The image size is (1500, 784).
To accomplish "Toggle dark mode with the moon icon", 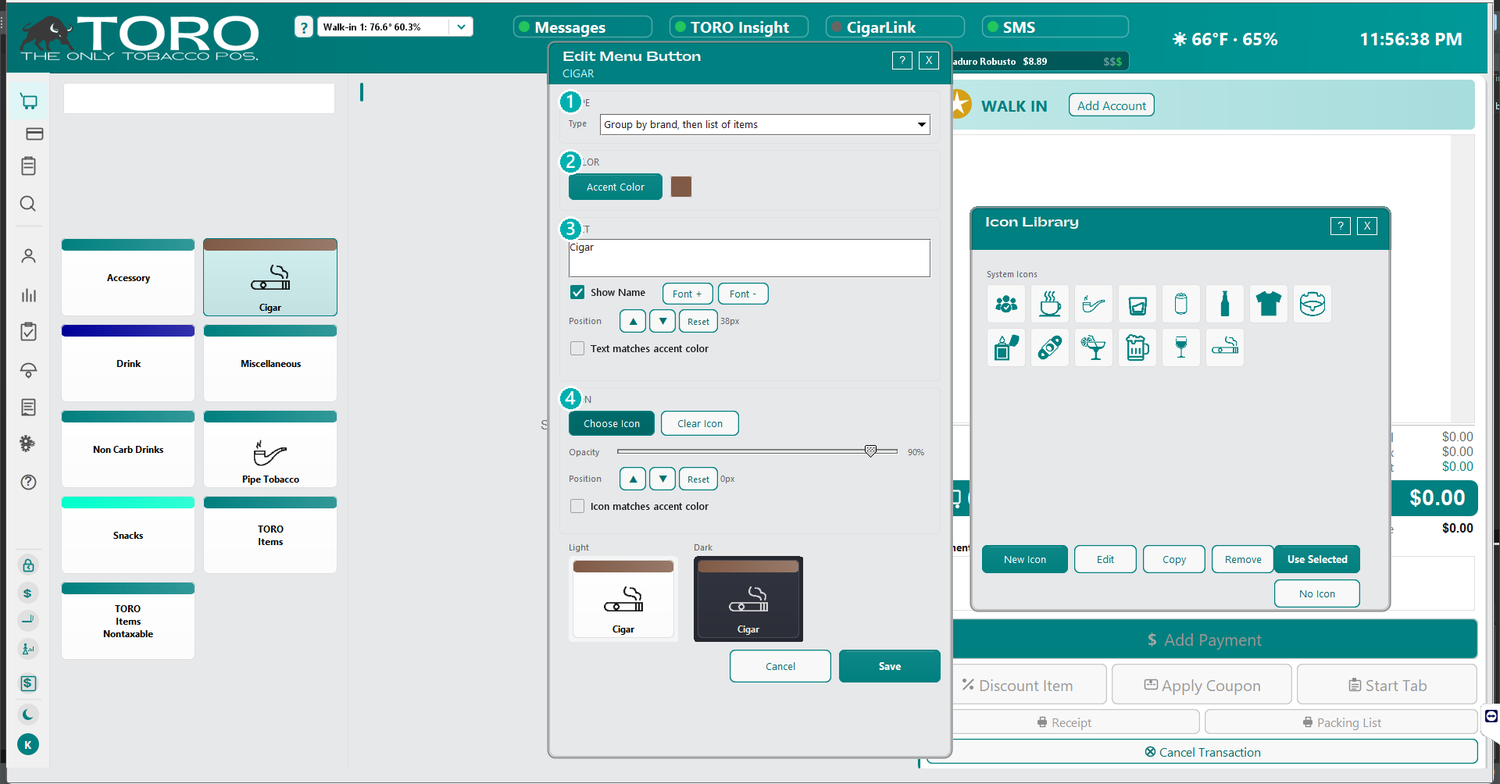I will click(28, 714).
